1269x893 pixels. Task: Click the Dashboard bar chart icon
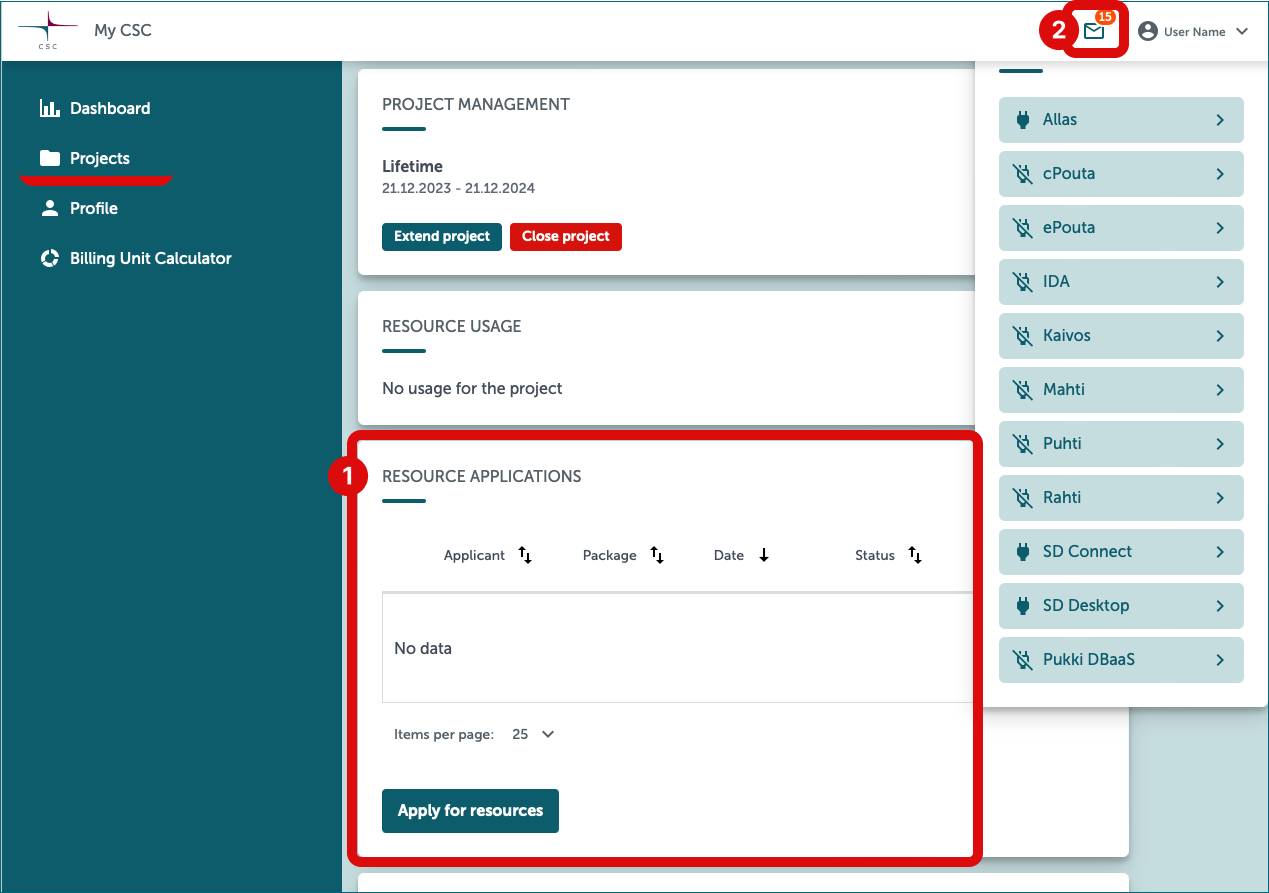point(50,108)
